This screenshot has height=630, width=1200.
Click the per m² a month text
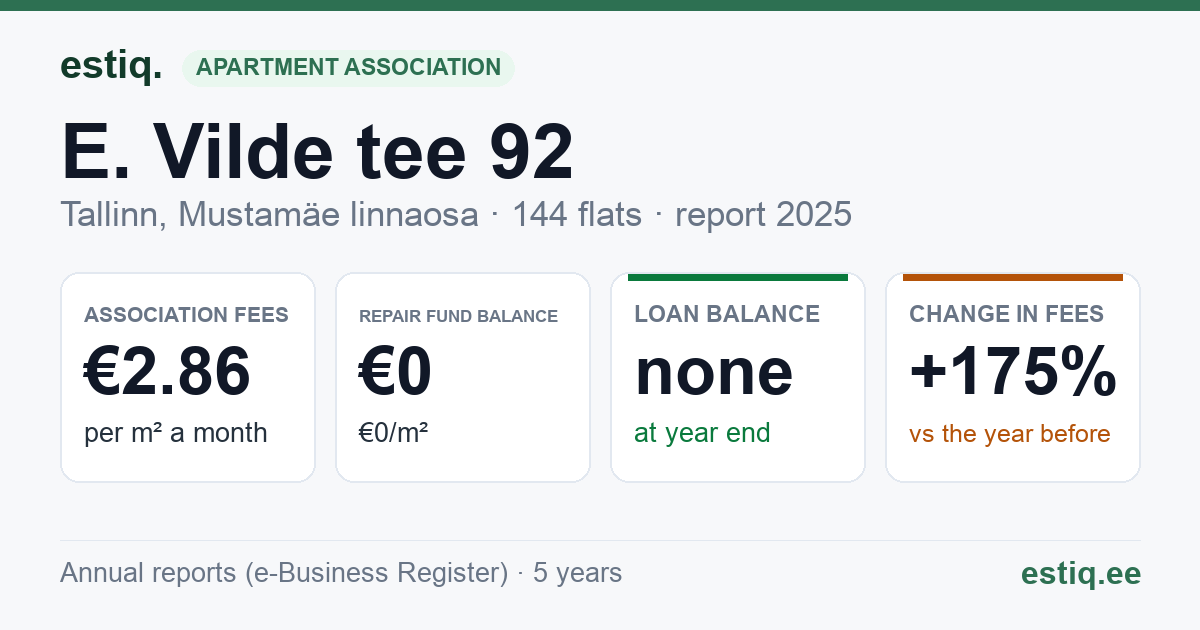pos(176,433)
